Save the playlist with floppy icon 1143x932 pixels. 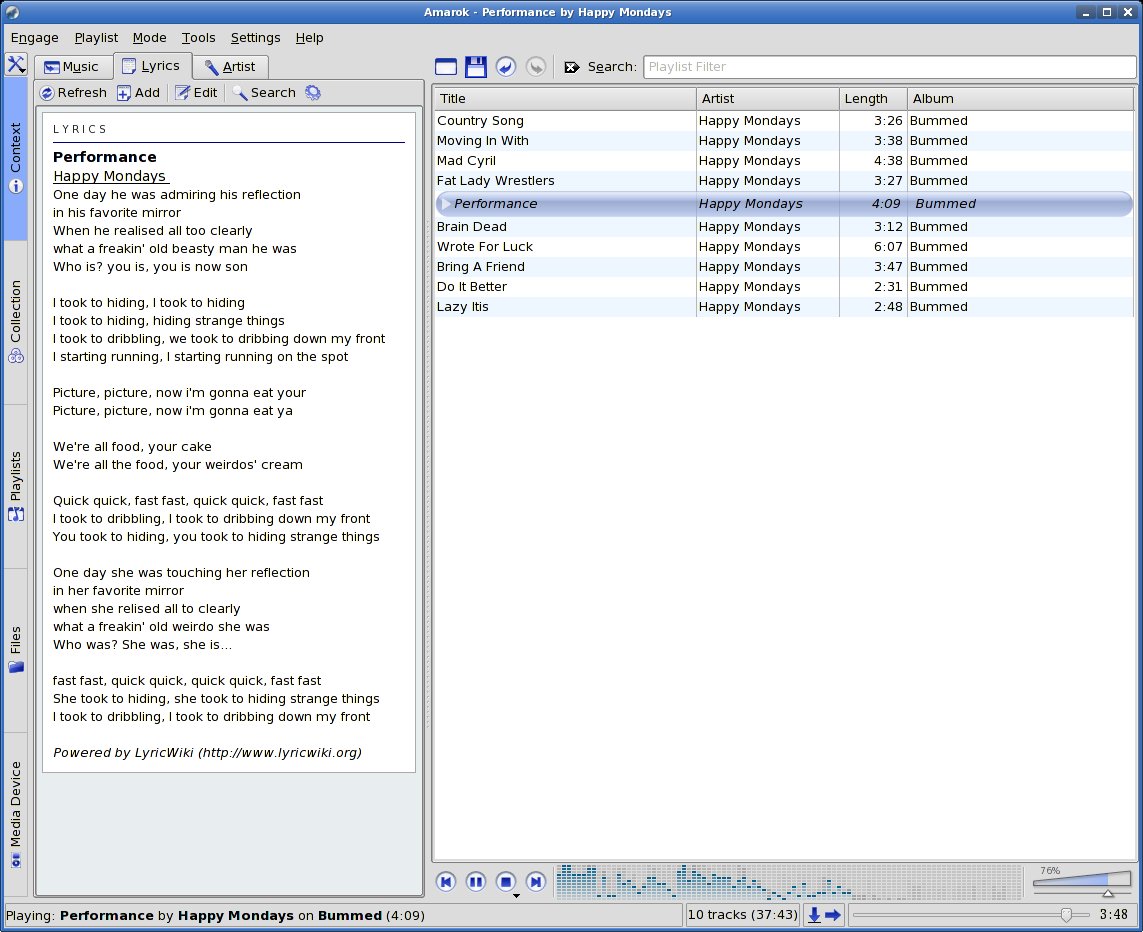[476, 67]
